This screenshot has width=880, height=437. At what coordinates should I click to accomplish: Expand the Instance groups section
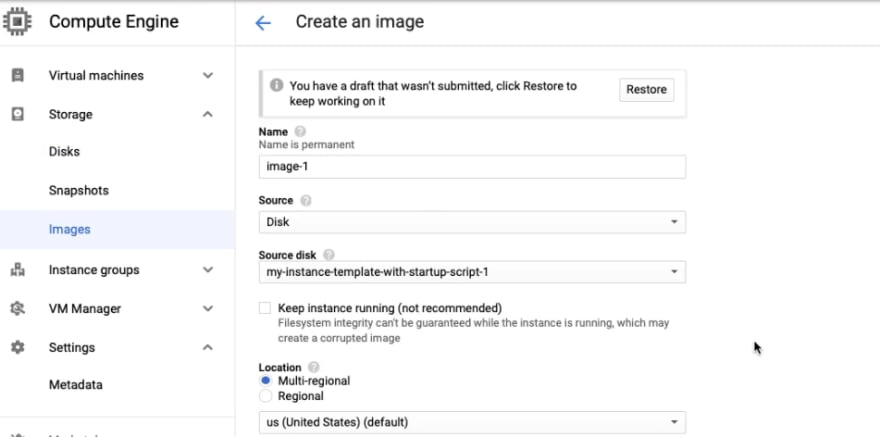(x=208, y=270)
